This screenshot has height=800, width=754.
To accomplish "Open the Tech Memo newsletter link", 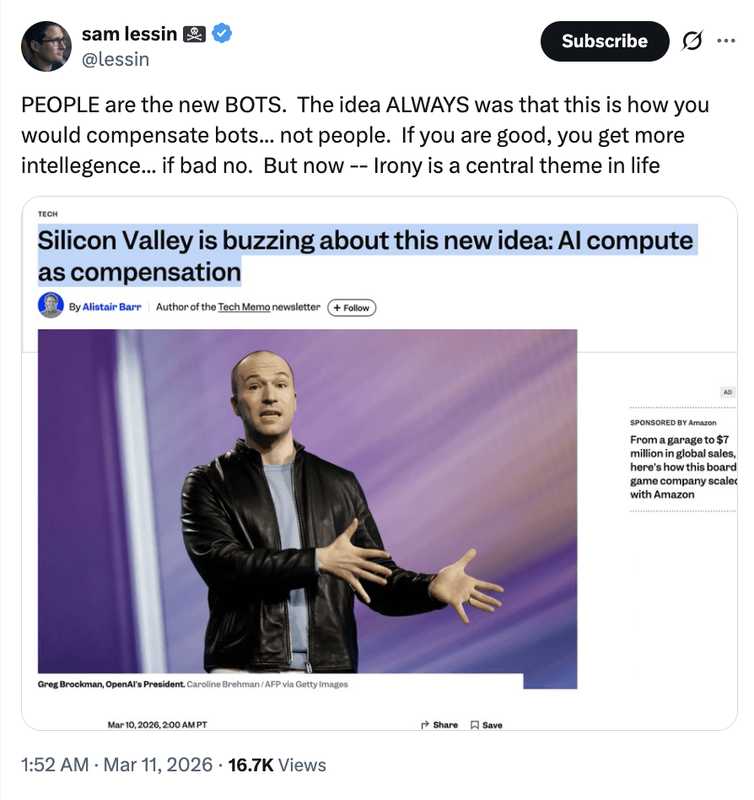I will (x=247, y=307).
